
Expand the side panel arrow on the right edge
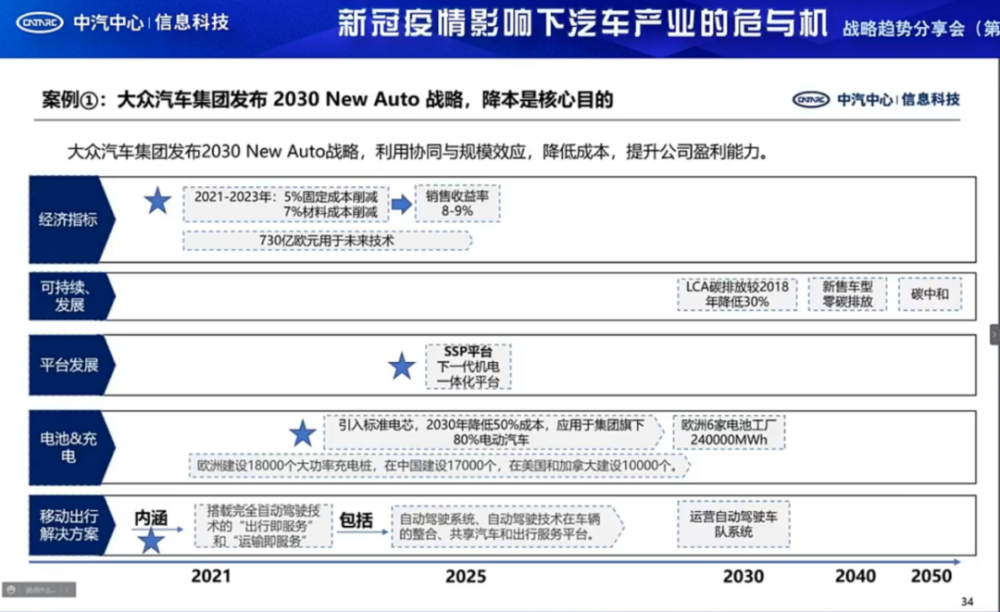[994, 335]
